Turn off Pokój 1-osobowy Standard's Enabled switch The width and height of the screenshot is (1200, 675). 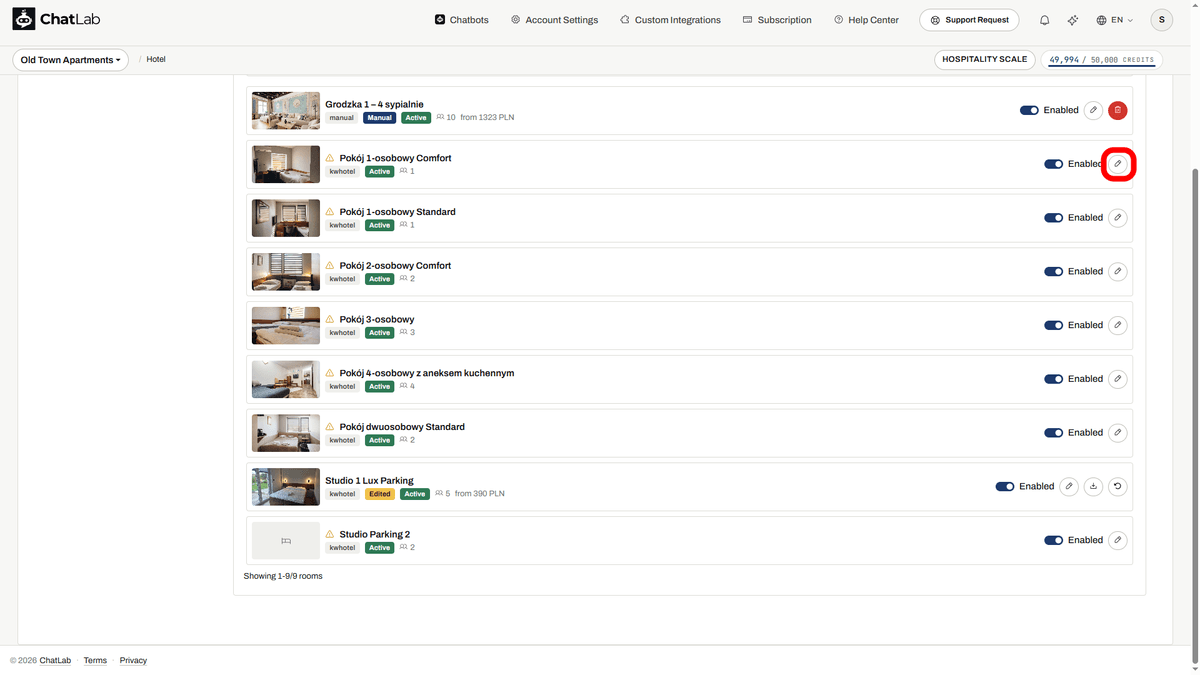(x=1053, y=218)
